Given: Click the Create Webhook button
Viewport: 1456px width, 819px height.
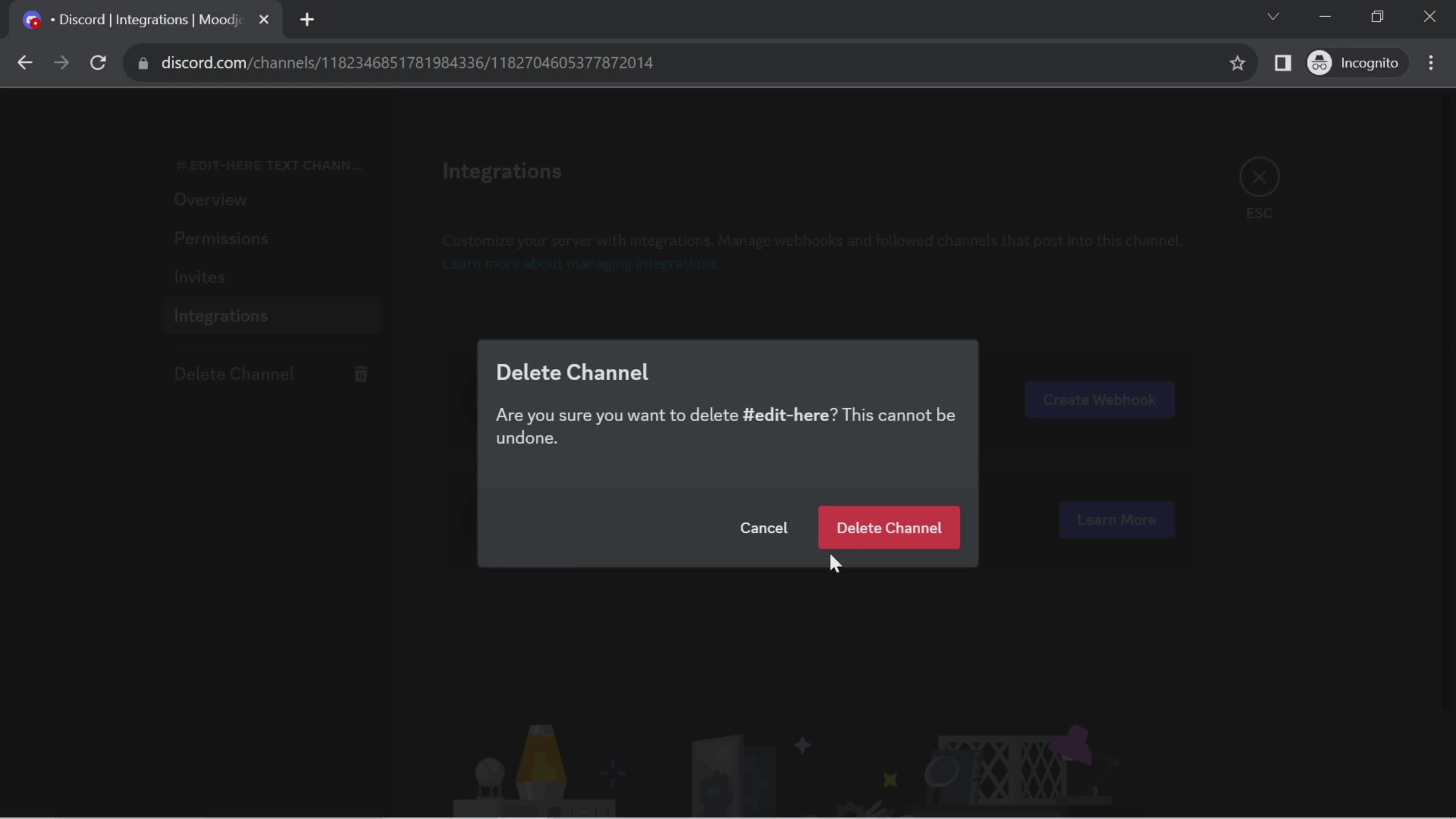Looking at the screenshot, I should 1099,400.
